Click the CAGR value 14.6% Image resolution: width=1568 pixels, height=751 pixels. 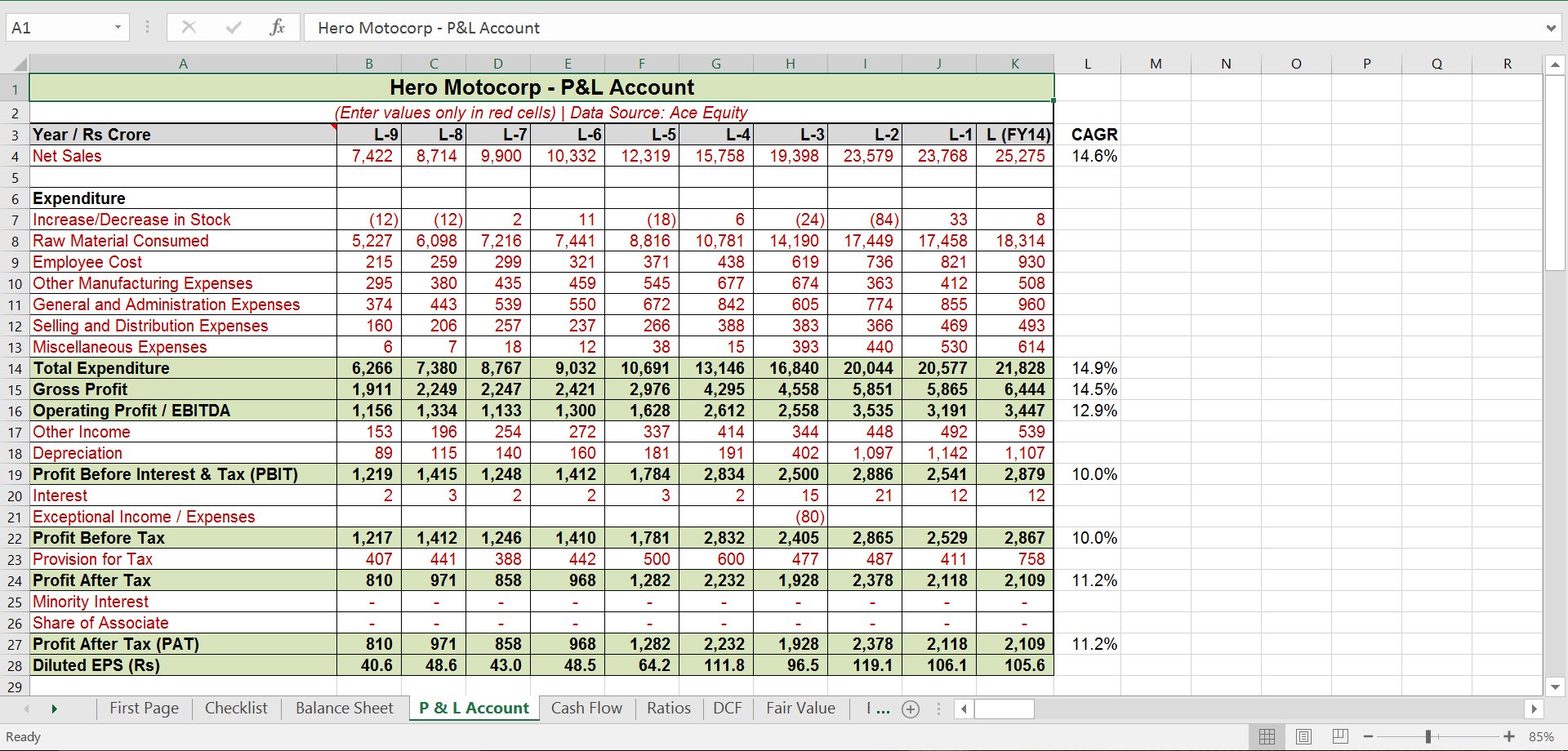[1088, 156]
